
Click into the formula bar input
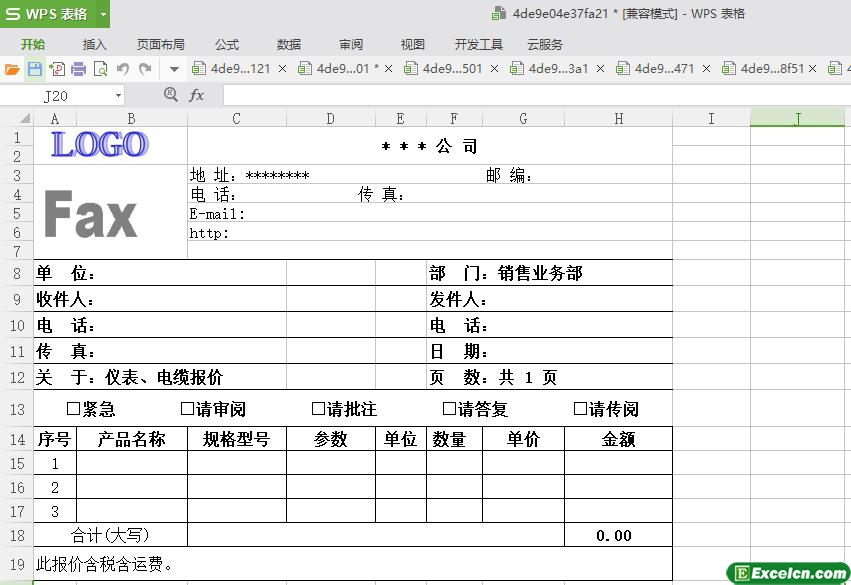coord(536,96)
